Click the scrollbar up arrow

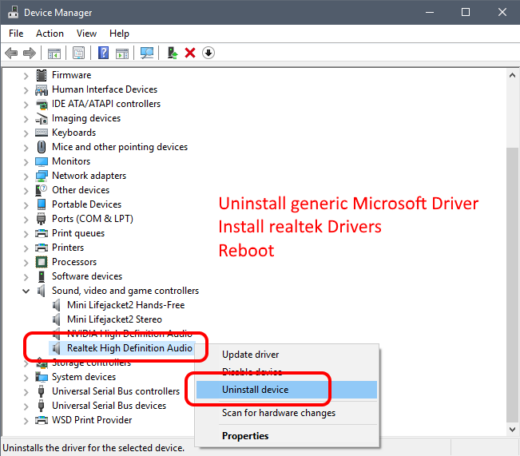(513, 76)
